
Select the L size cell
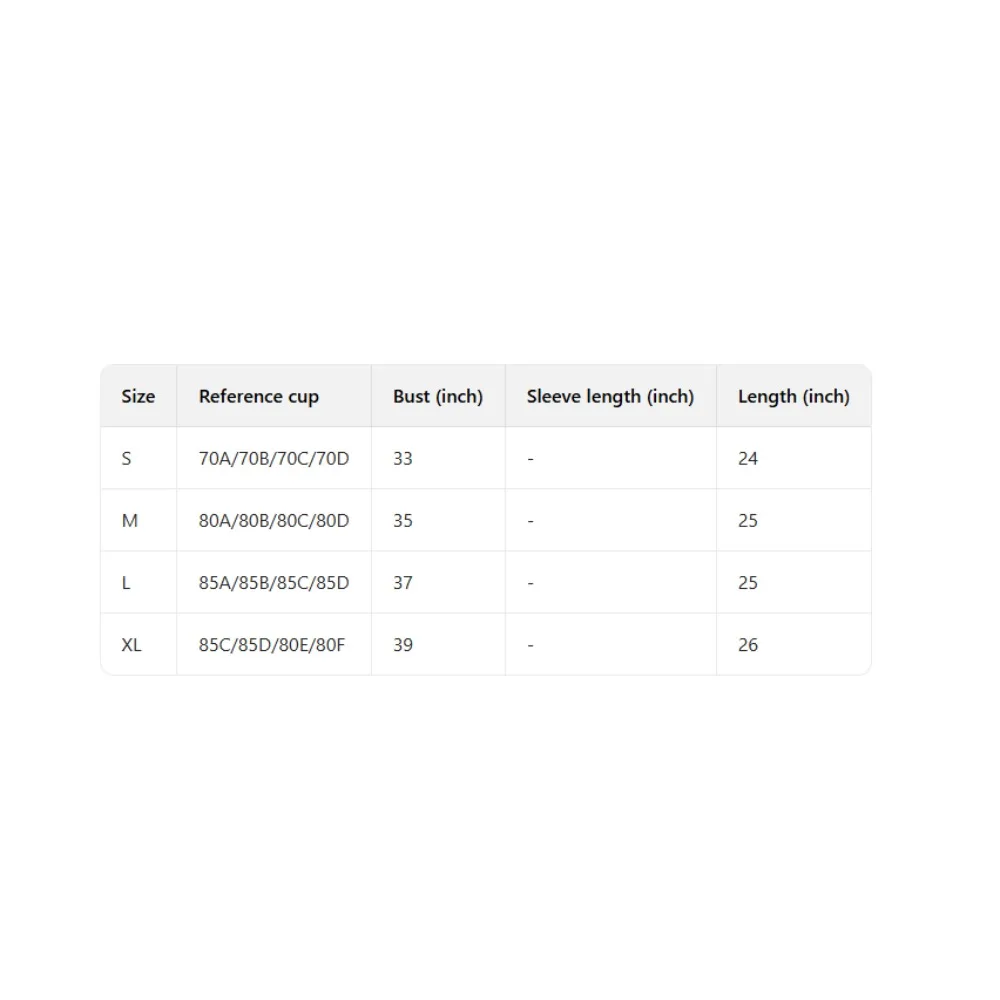coord(126,583)
